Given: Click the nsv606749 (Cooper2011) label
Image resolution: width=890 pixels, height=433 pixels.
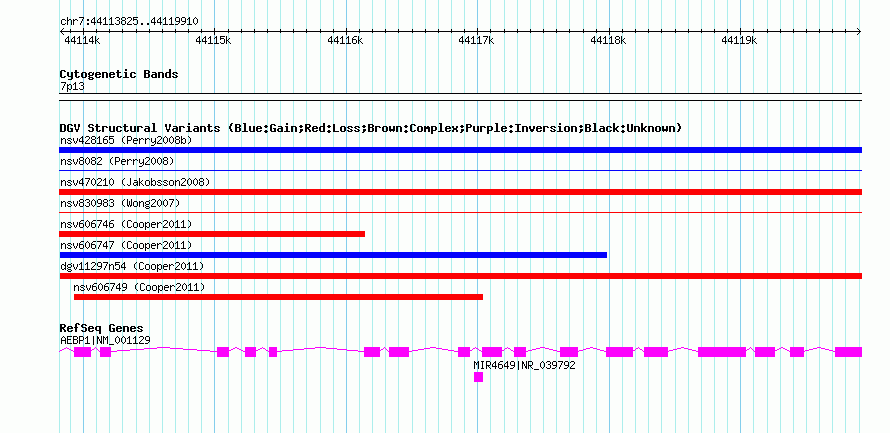Looking at the screenshot, I should tap(140, 287).
